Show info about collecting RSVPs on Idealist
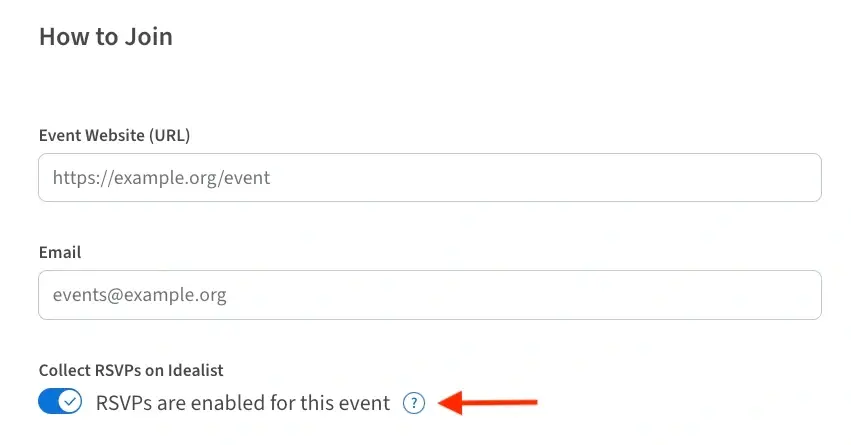This screenshot has height=445, width=851. [x=414, y=403]
